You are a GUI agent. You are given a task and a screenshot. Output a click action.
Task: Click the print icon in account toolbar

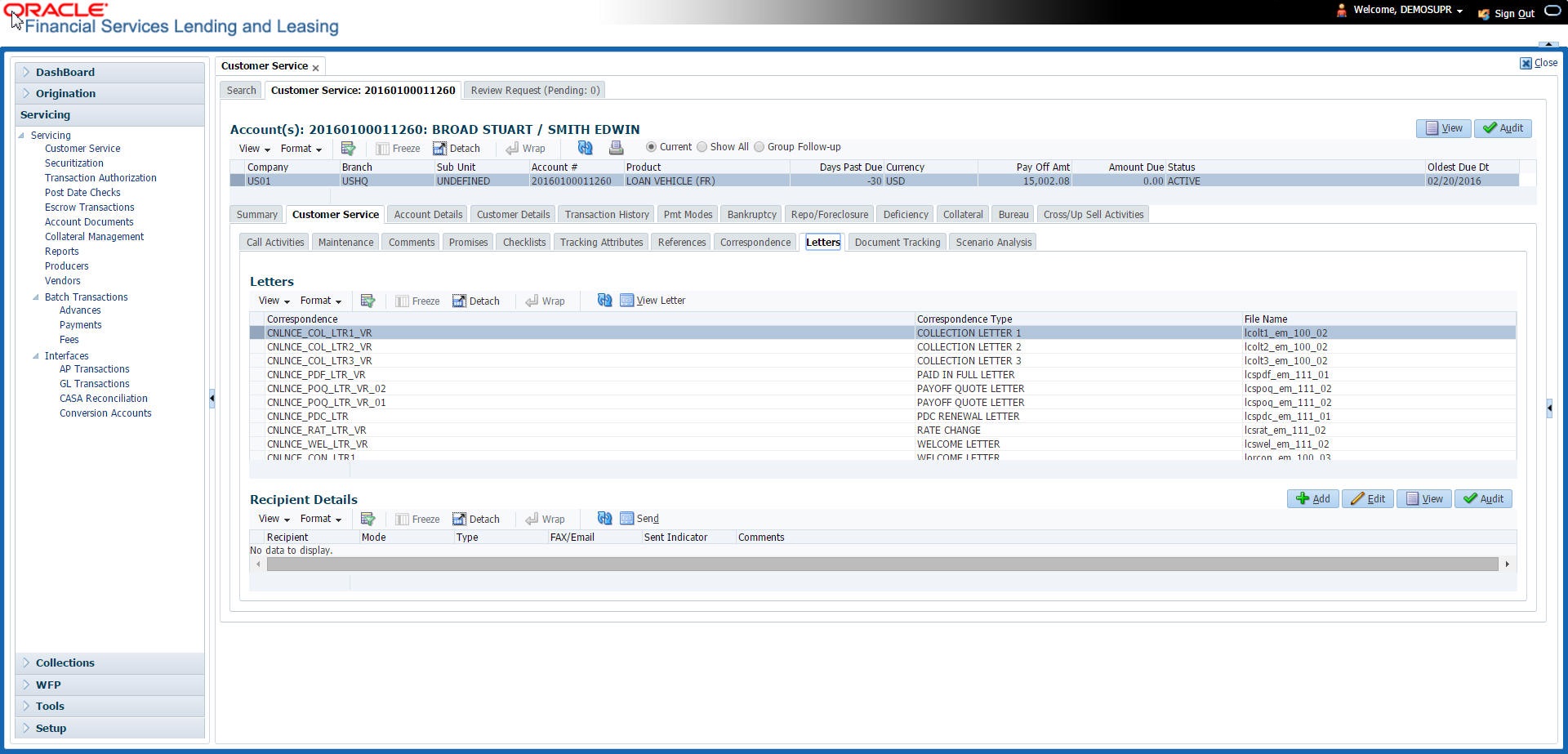tap(616, 147)
